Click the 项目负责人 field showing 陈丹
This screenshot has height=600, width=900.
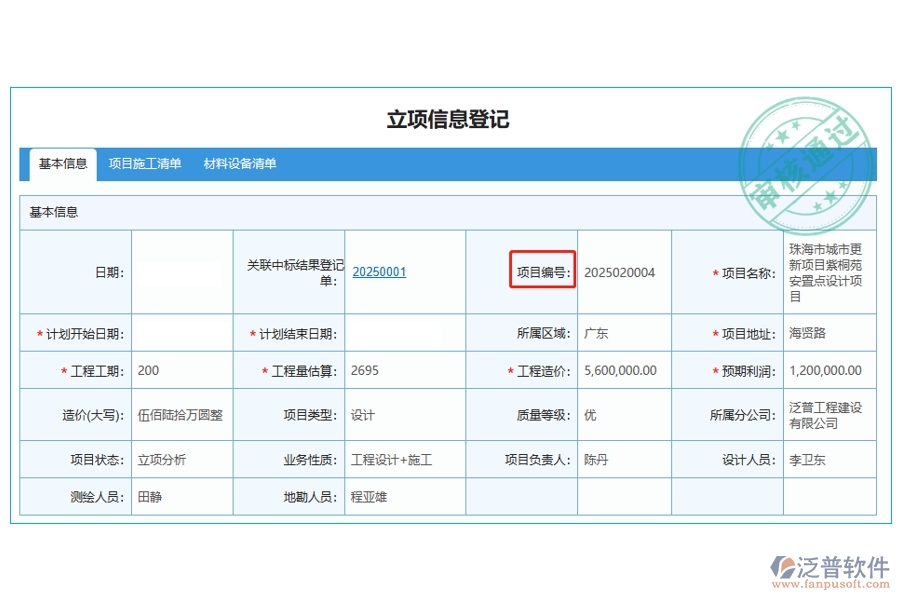coord(622,459)
